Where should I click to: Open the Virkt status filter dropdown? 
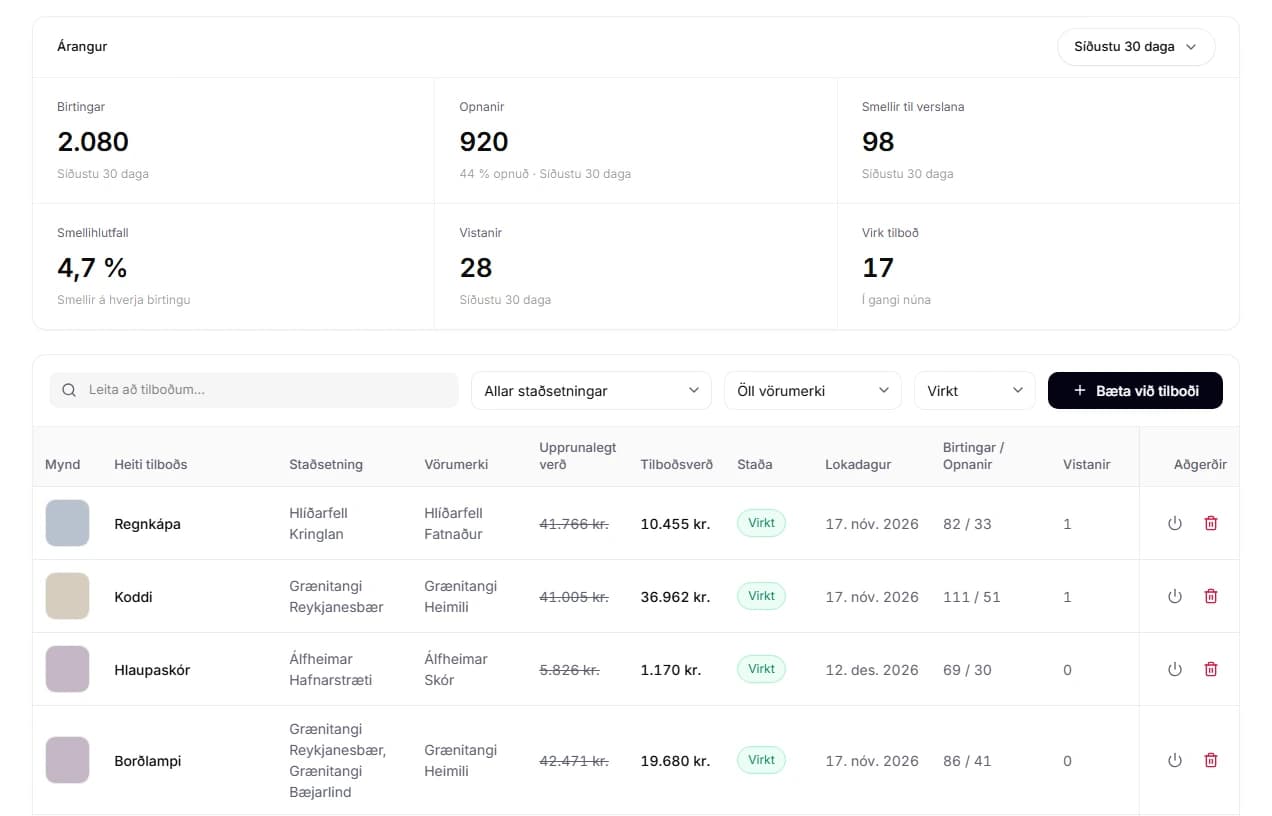(975, 391)
